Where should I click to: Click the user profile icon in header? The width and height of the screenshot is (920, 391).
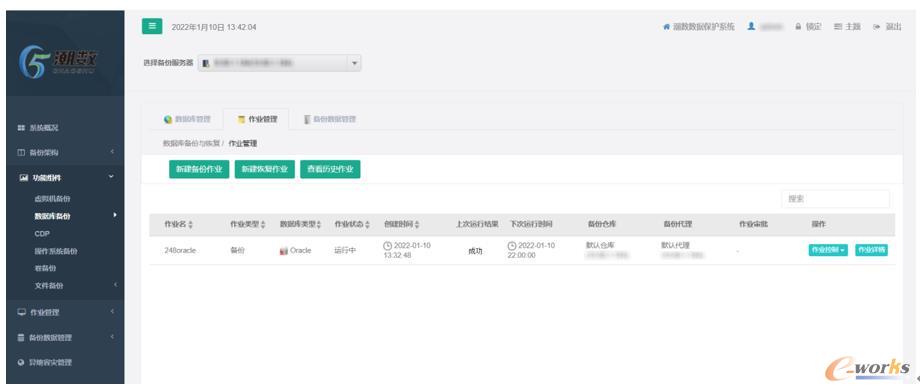[x=751, y=27]
